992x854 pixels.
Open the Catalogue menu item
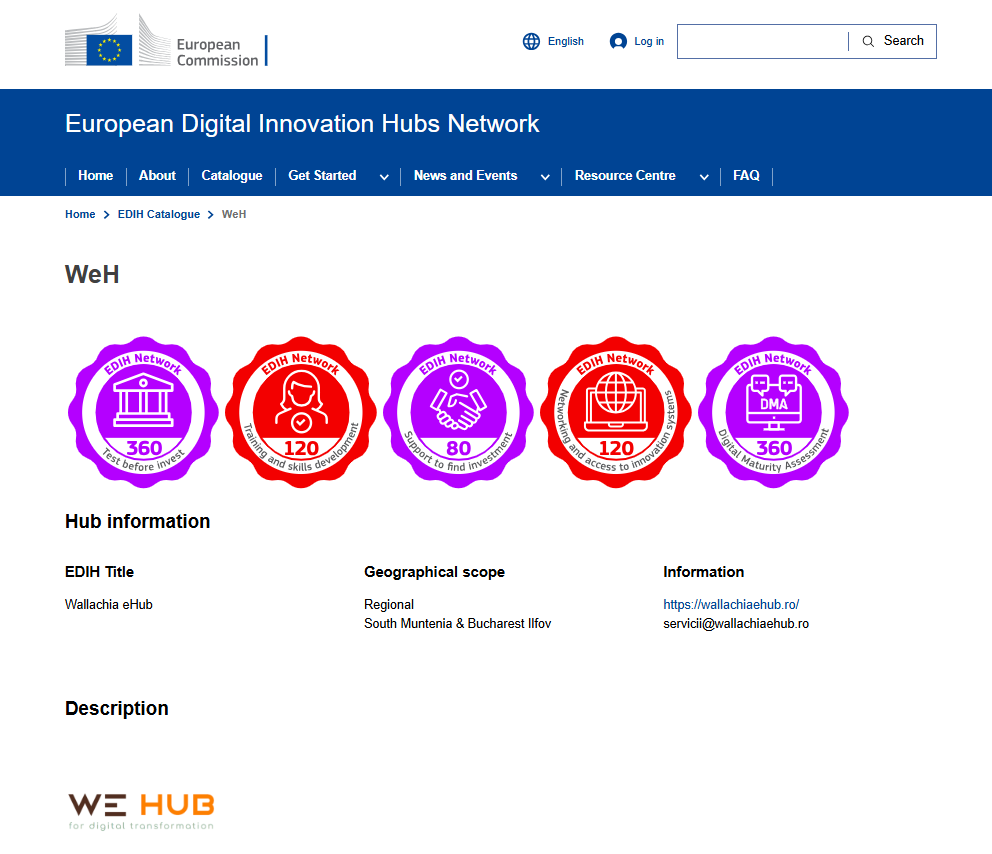coord(231,176)
